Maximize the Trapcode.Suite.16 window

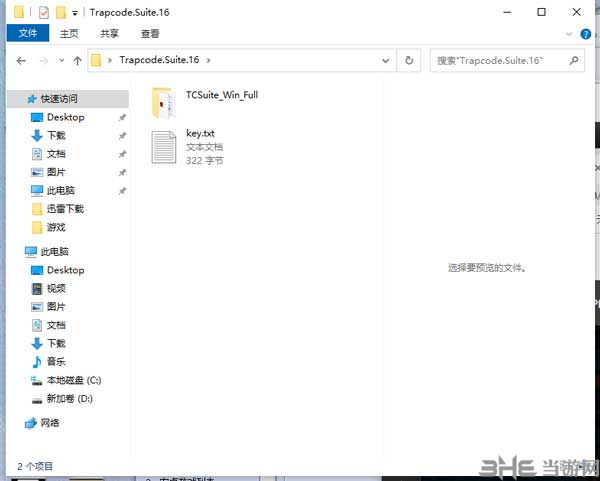click(x=541, y=12)
